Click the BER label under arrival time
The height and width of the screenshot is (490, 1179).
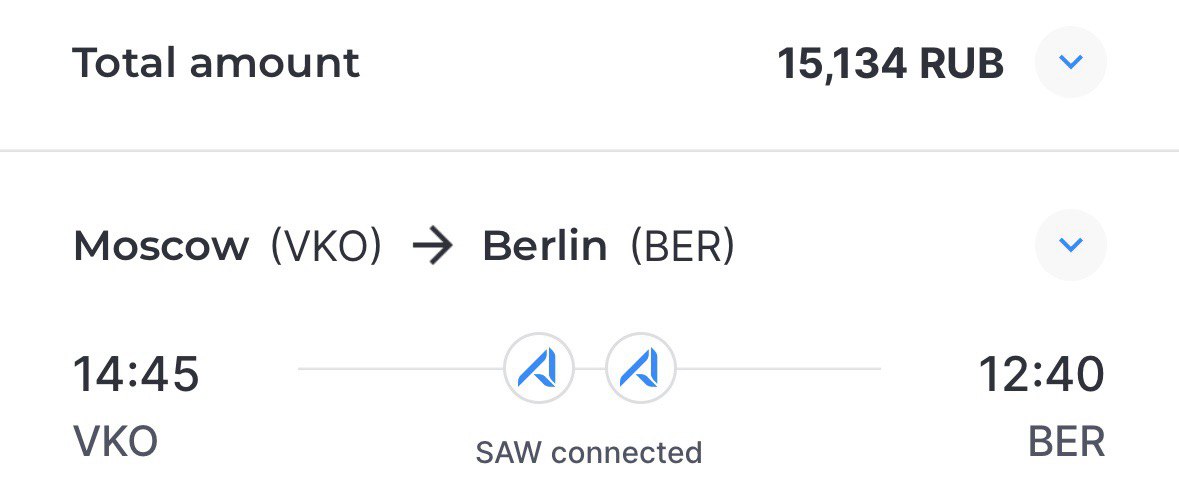[1066, 442]
